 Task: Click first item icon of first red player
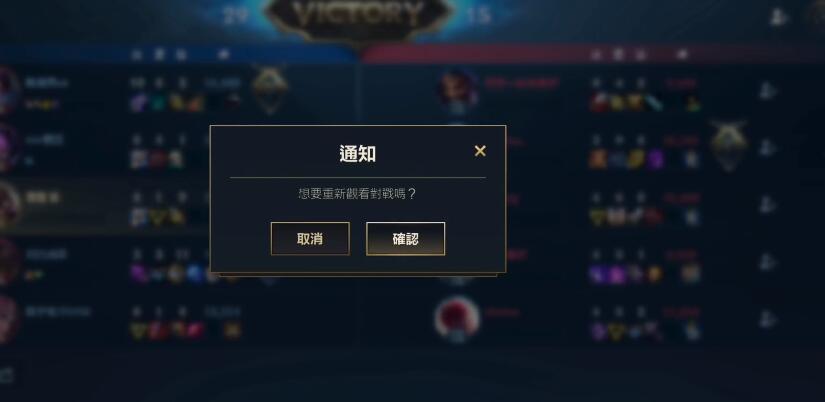pos(598,103)
